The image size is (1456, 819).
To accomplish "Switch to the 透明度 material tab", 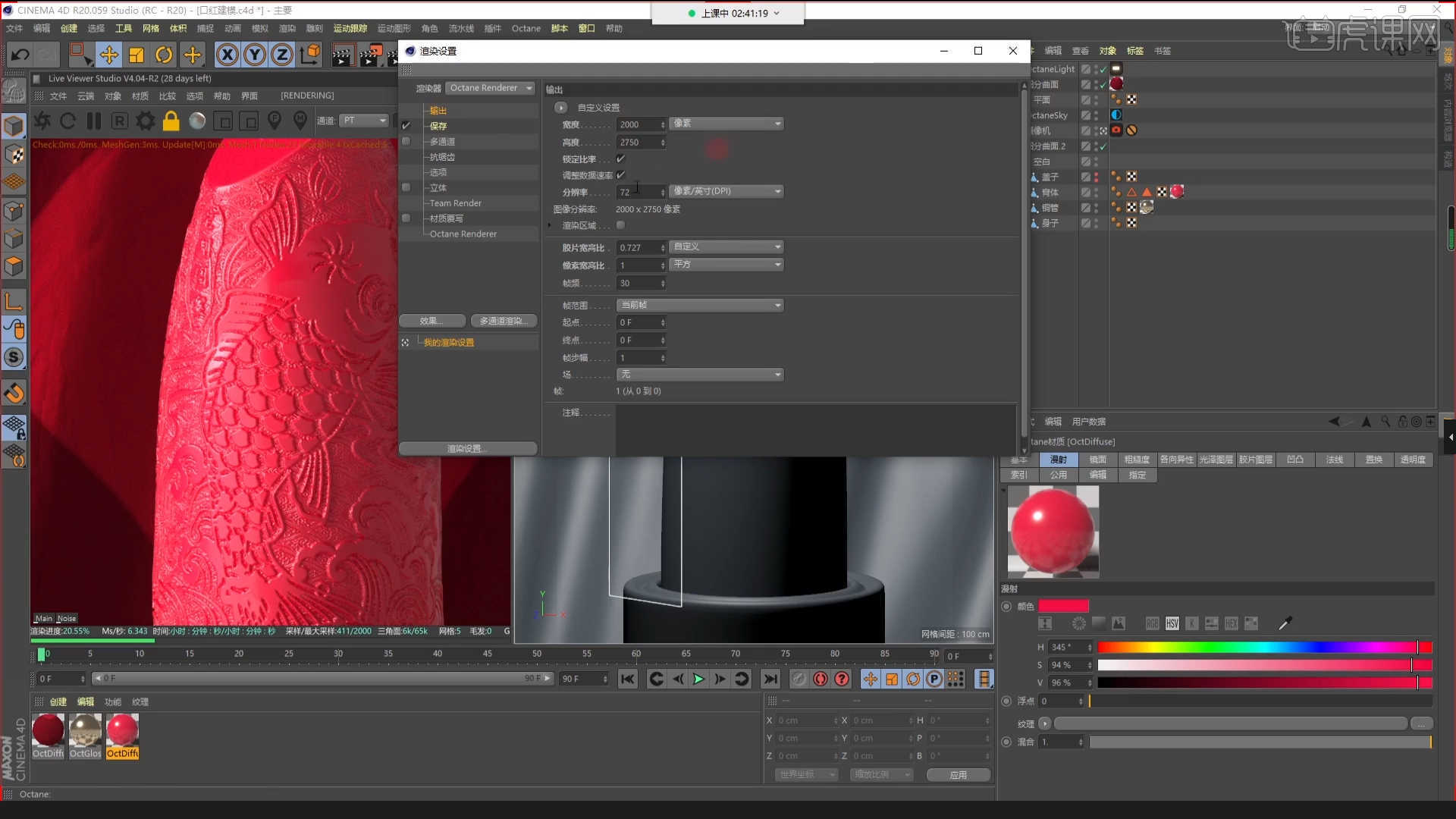I will [1413, 460].
